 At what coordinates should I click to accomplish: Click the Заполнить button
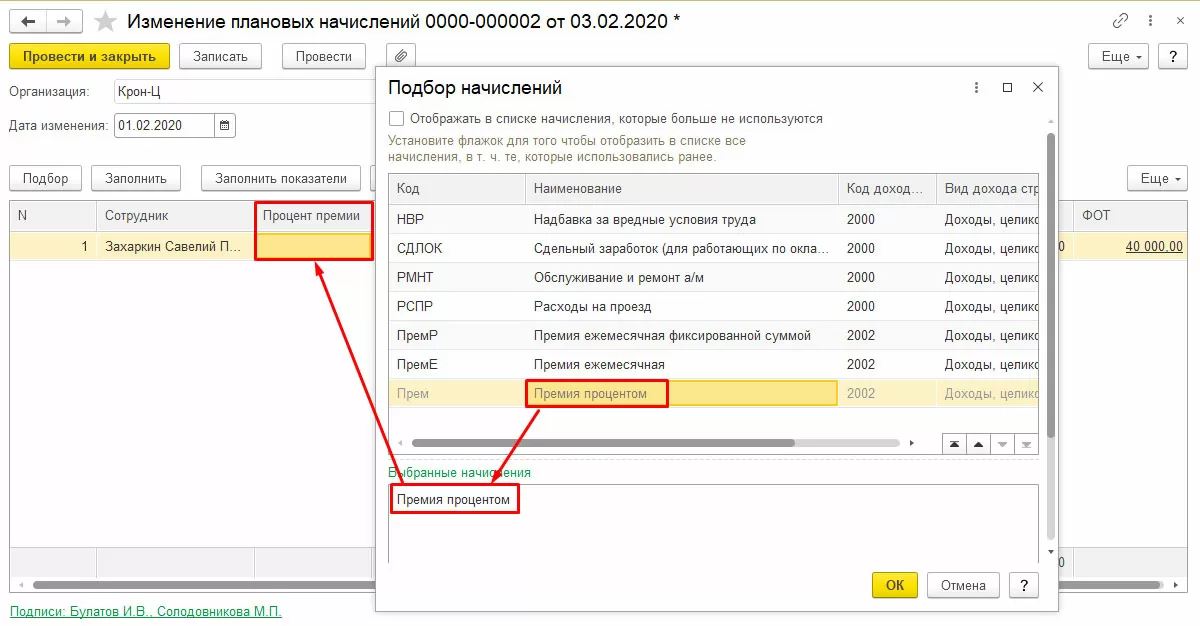[136, 178]
